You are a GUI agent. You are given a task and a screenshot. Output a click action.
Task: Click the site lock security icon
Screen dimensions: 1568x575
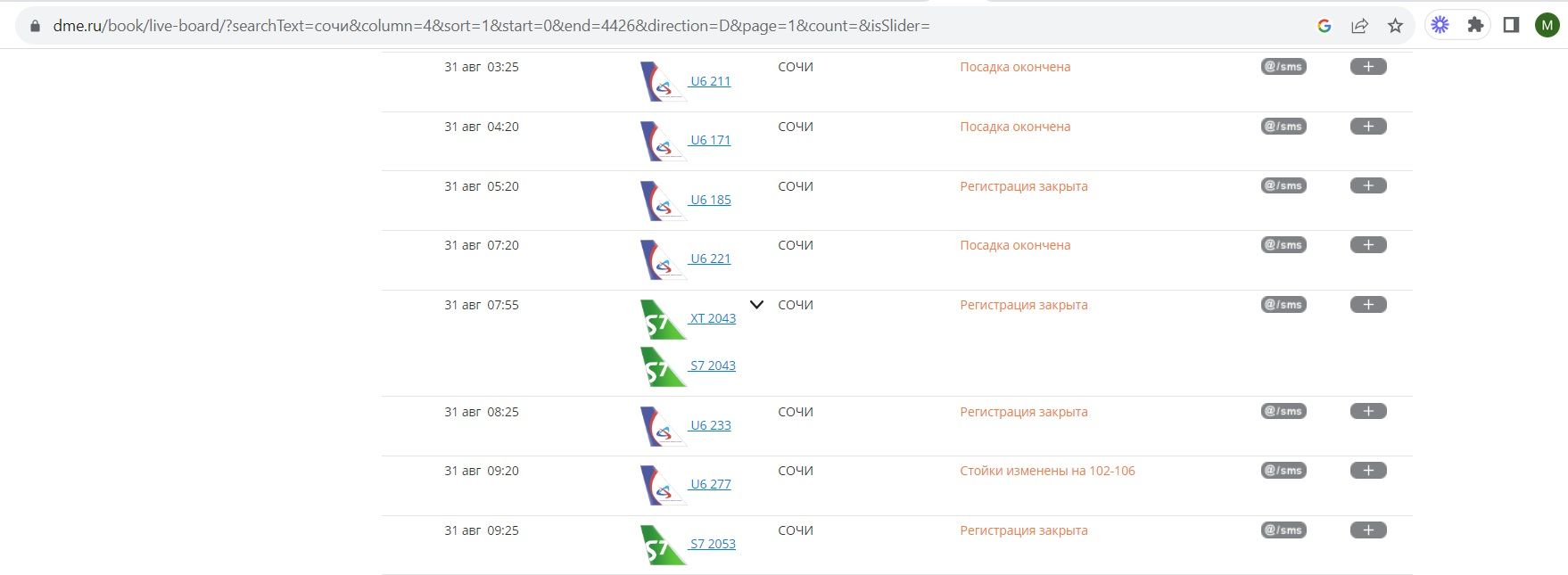[35, 26]
